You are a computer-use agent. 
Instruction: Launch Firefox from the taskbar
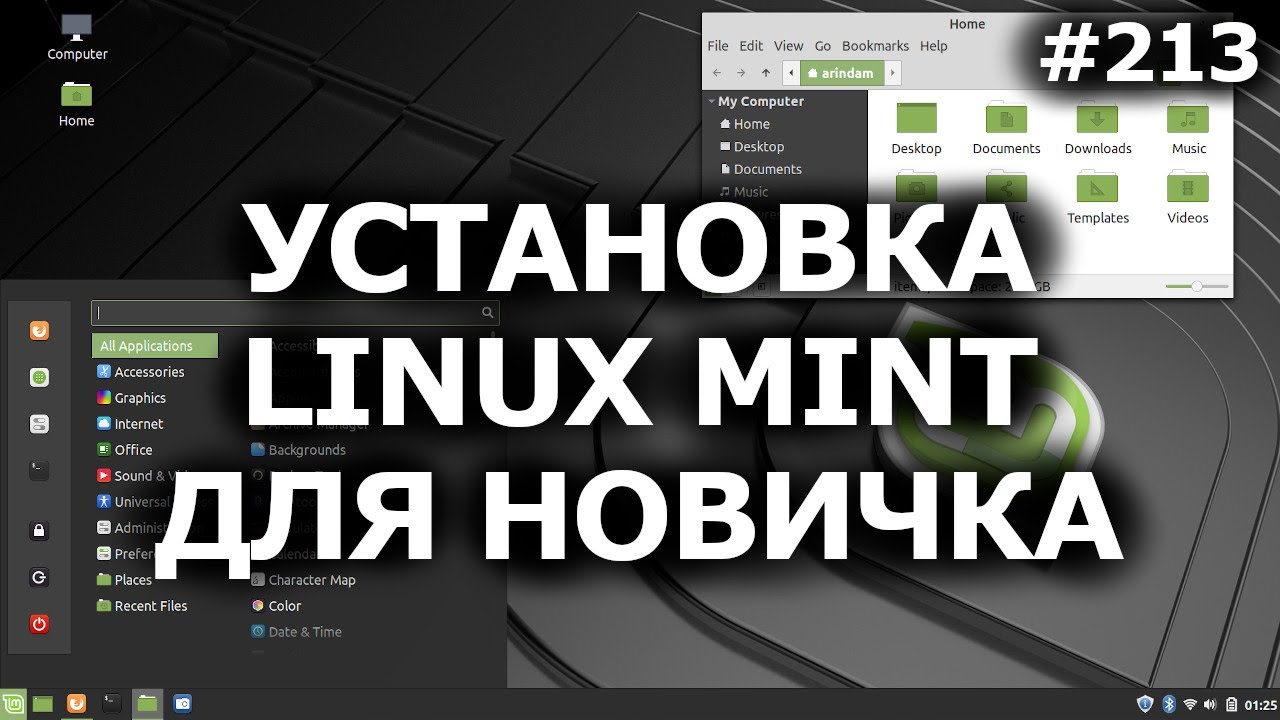pos(76,703)
